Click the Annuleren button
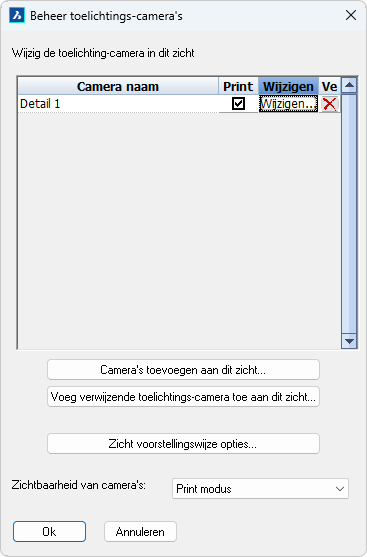The image size is (367, 557). pos(140,531)
